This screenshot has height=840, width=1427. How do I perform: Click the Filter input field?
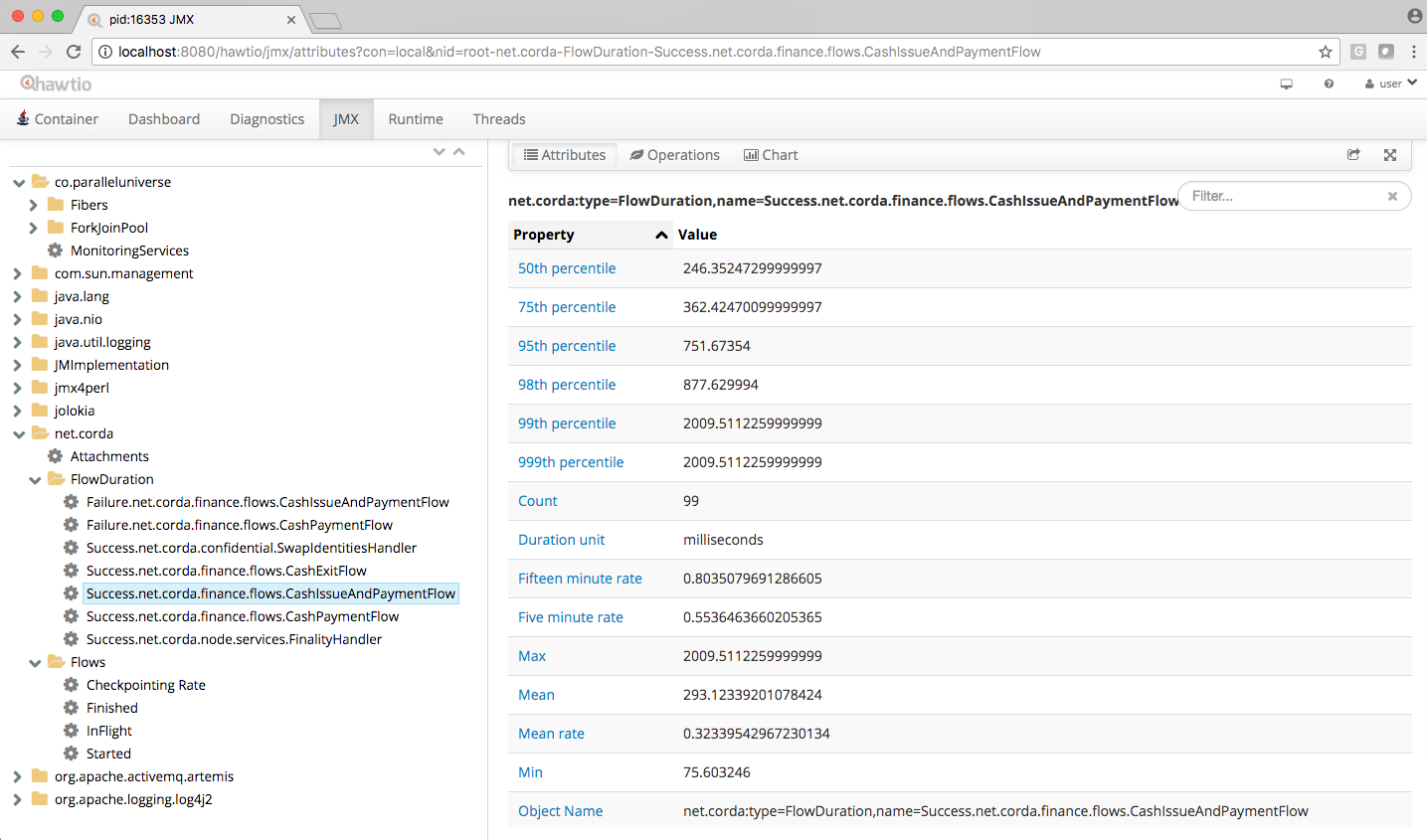coord(1283,196)
